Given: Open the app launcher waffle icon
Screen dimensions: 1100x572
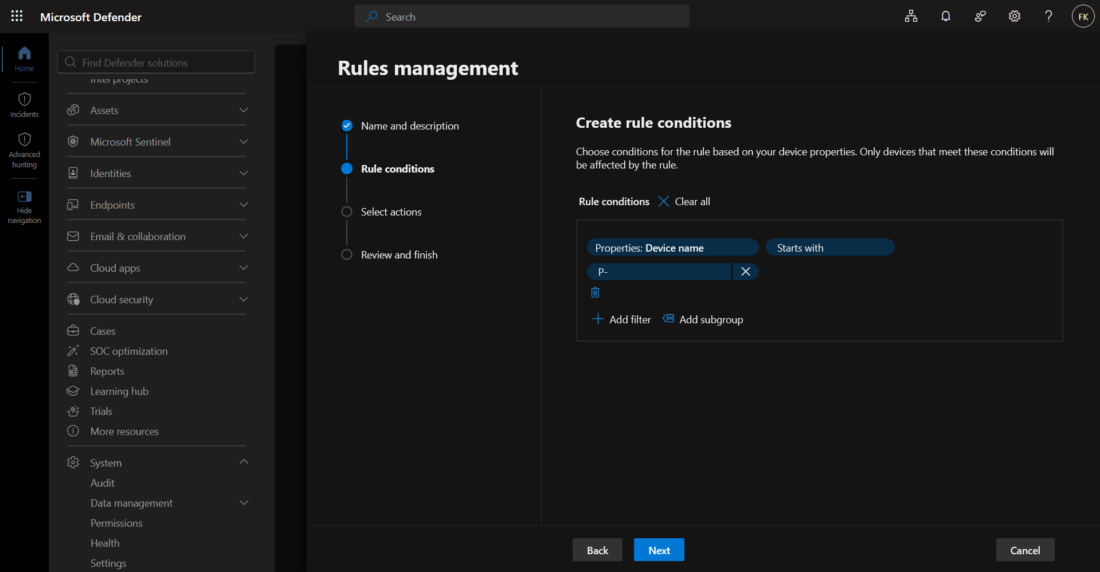Looking at the screenshot, I should tap(17, 16).
